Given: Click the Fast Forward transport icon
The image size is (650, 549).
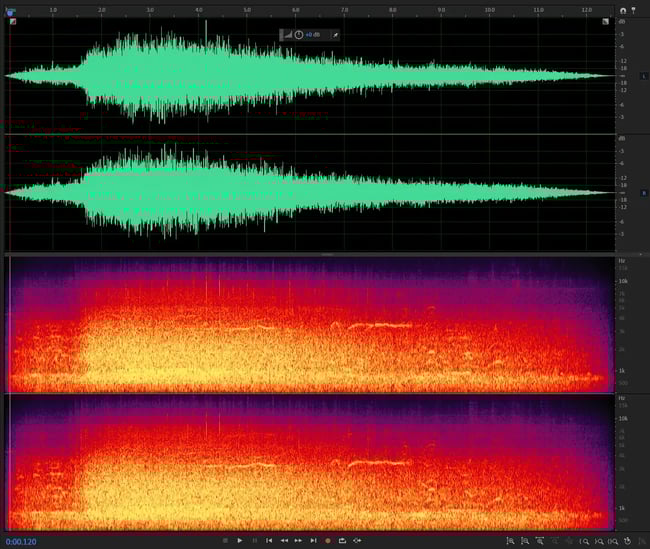Looking at the screenshot, I should pyautogui.click(x=298, y=541).
